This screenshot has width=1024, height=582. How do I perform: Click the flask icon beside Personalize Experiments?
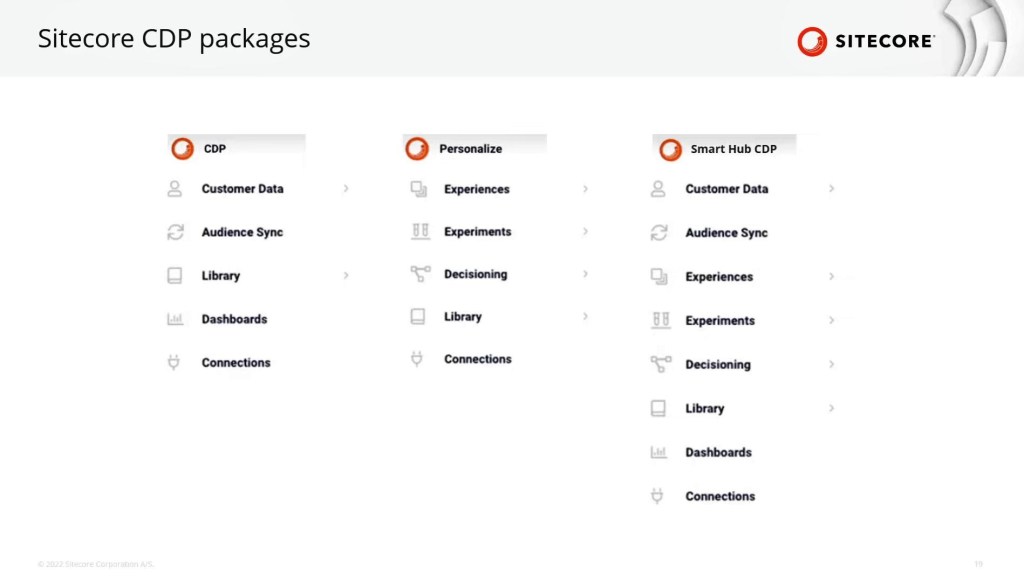click(x=420, y=231)
